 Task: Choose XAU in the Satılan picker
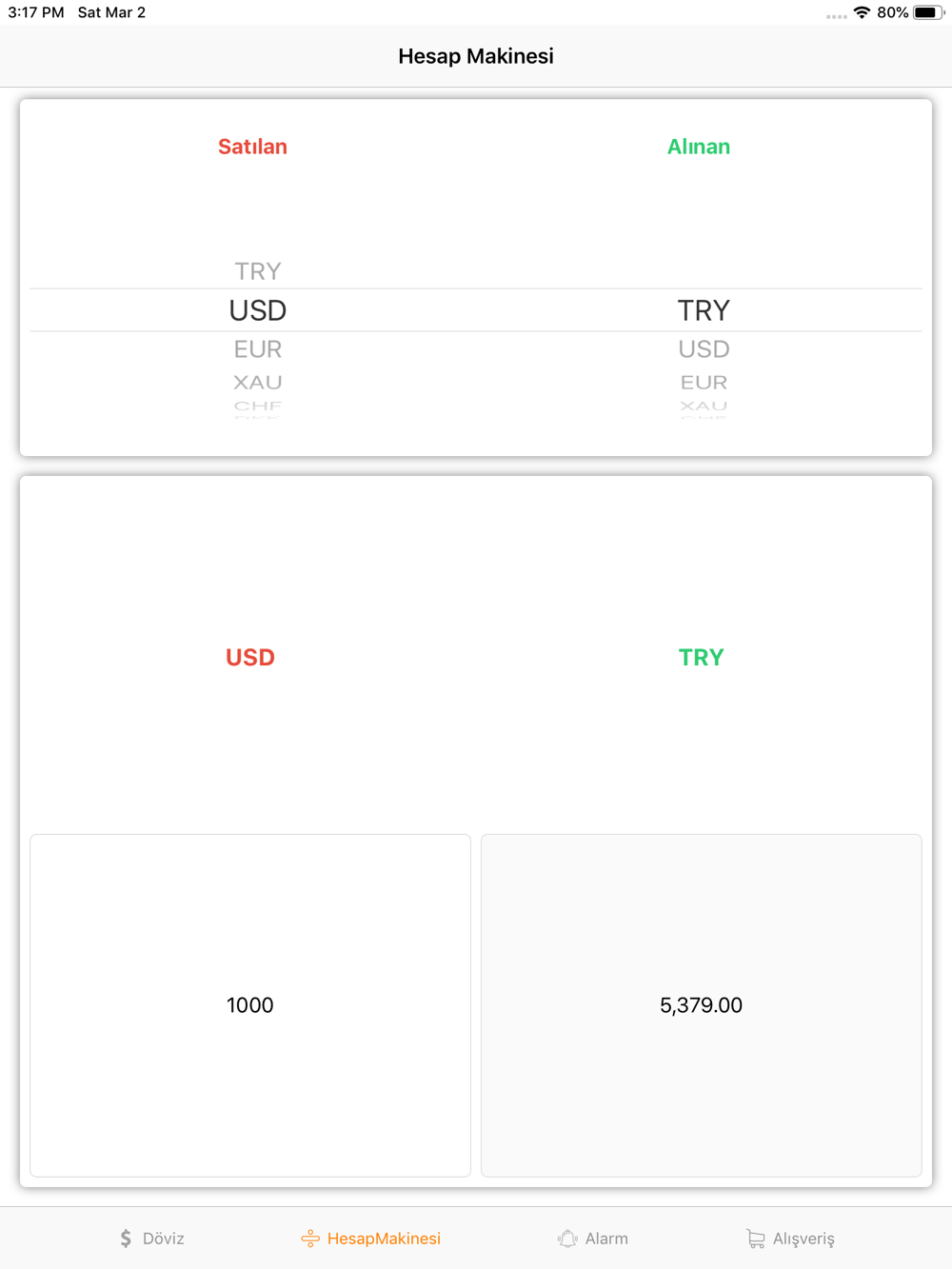(258, 383)
